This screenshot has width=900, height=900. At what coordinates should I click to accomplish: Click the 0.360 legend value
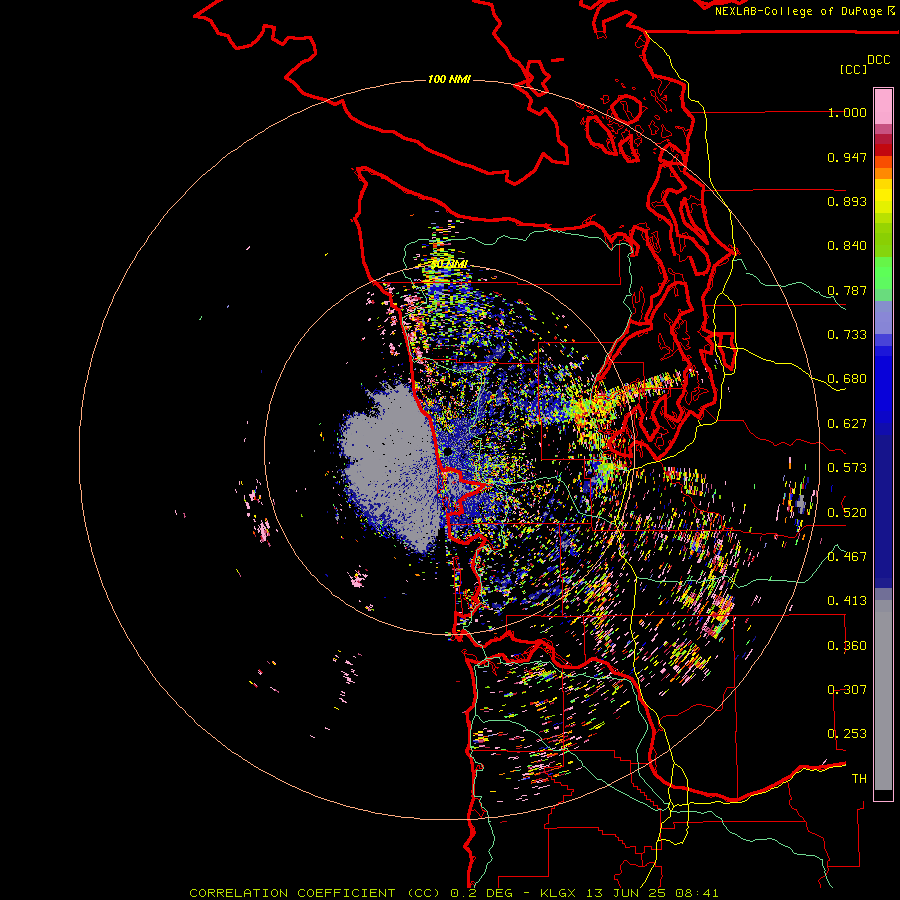[847, 645]
